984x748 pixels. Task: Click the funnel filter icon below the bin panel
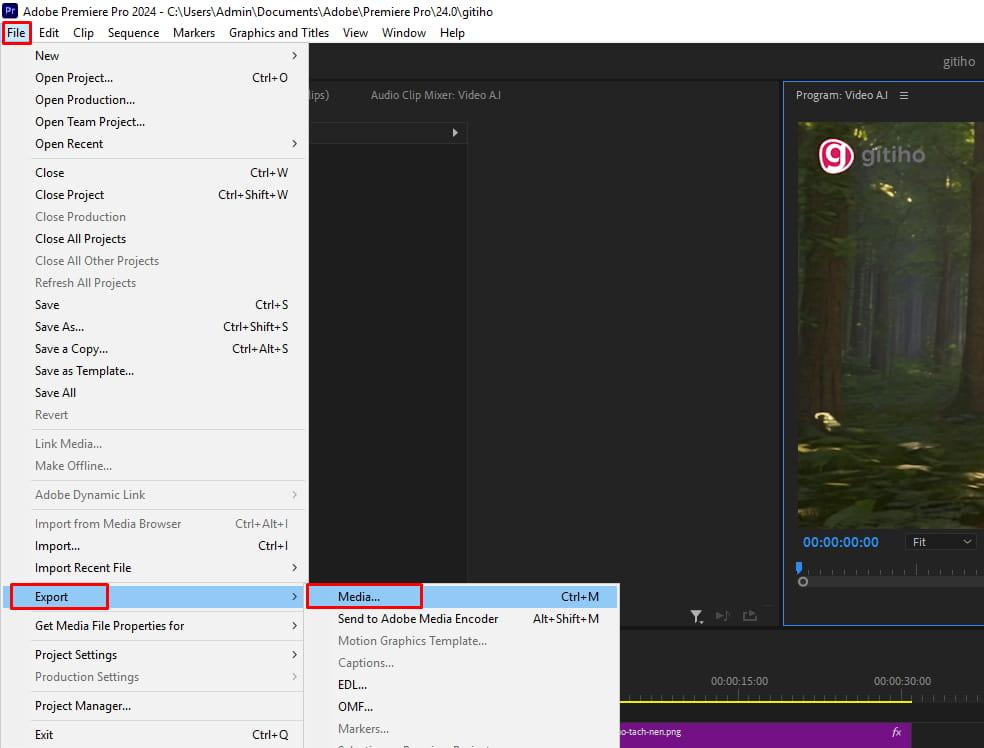pyautogui.click(x=696, y=615)
